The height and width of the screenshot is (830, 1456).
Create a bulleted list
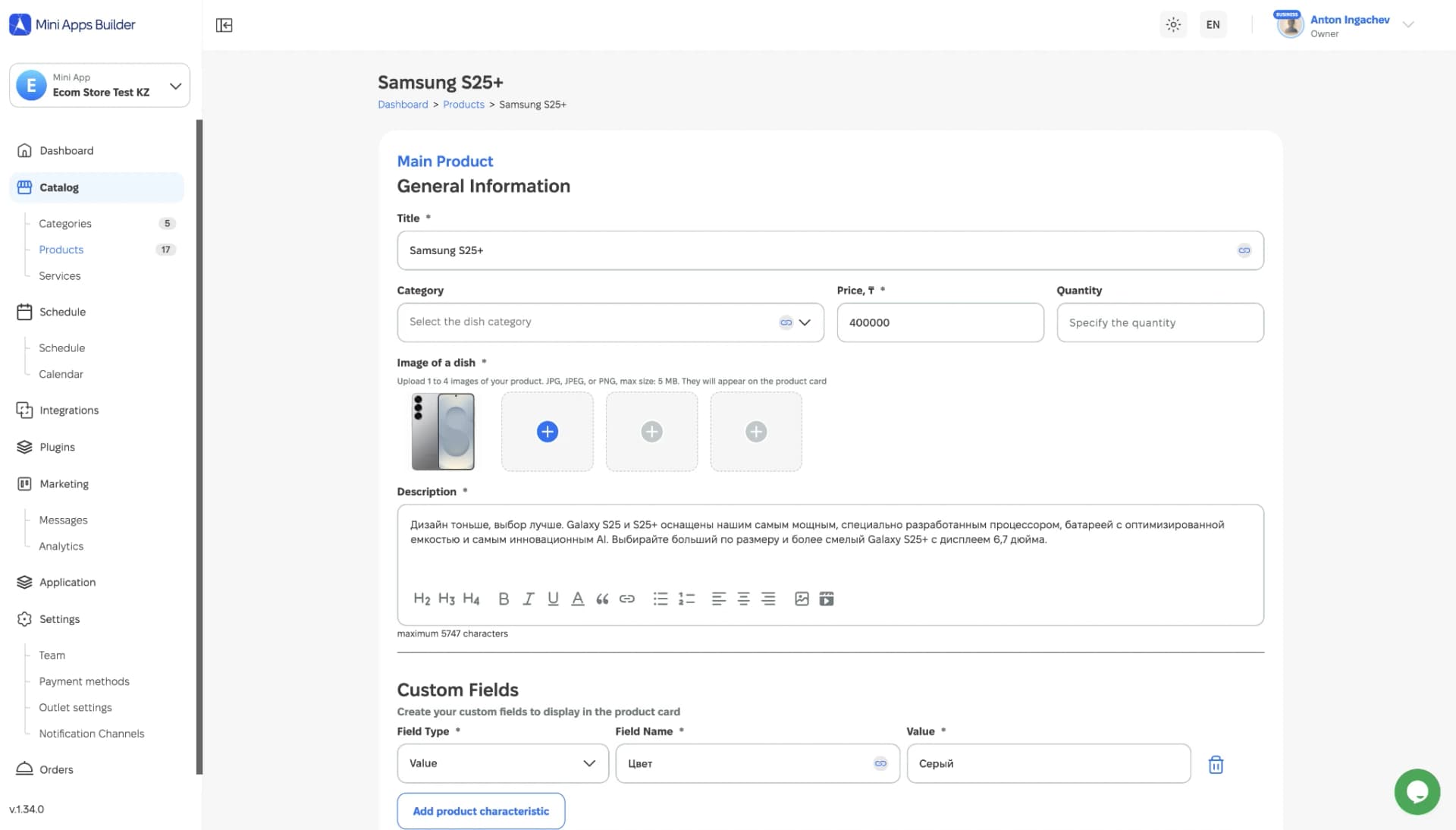661,599
